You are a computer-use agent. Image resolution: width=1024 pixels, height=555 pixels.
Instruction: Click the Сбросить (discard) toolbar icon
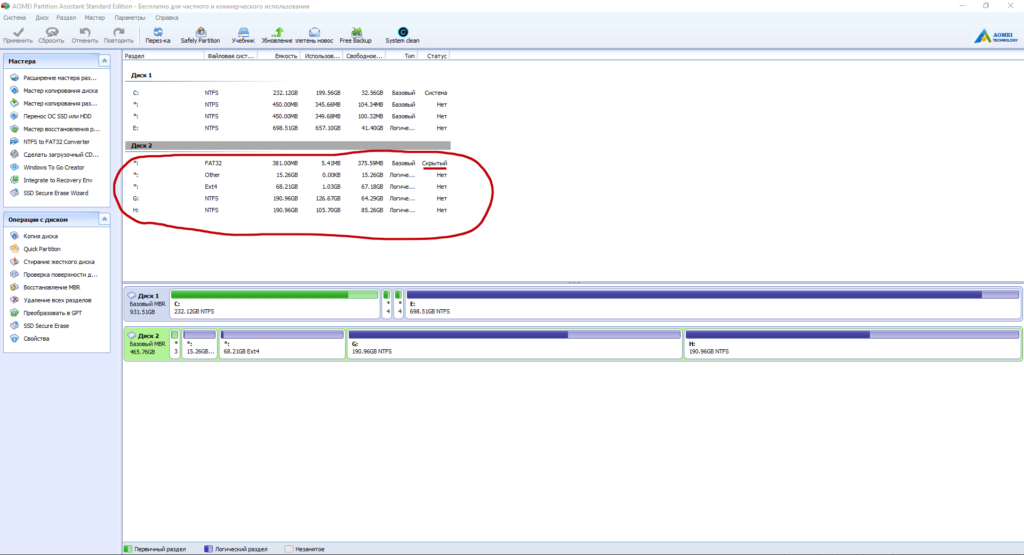pos(50,34)
